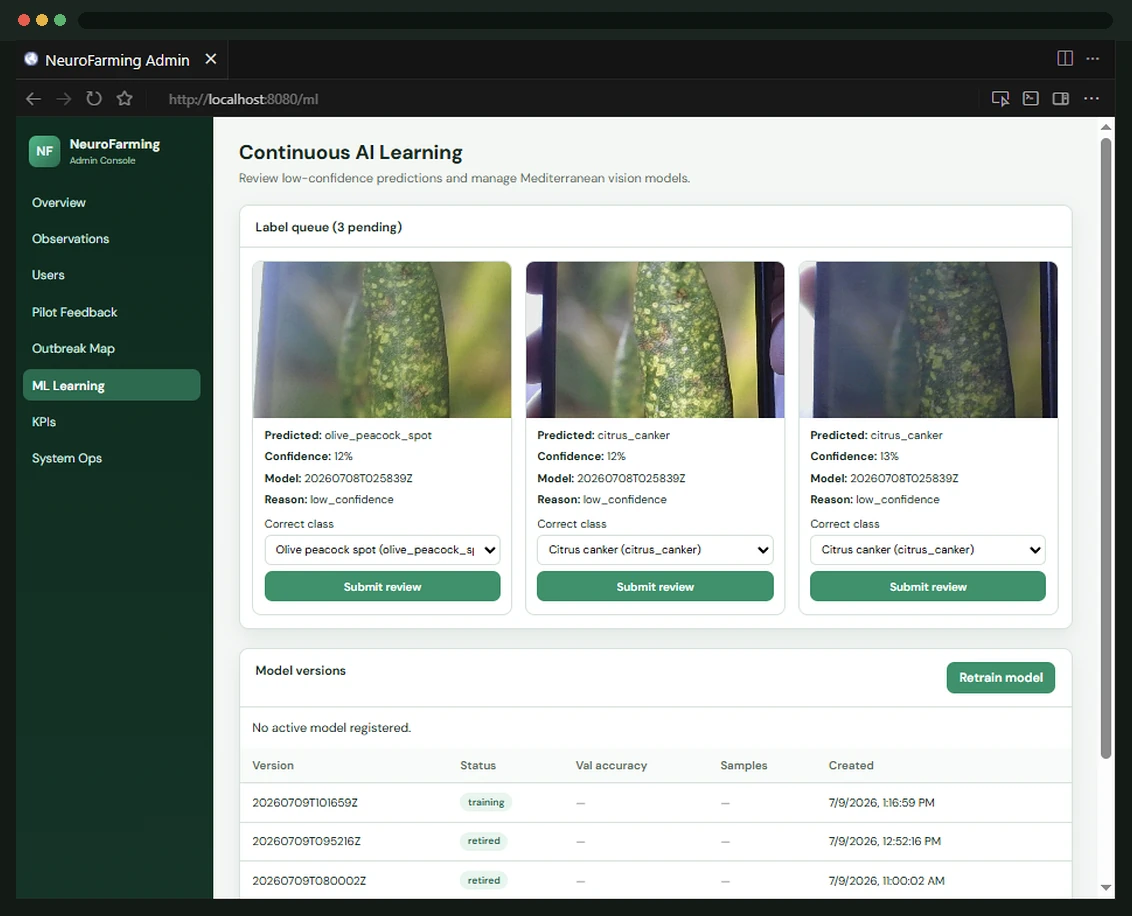Go back with the browser back arrow
The image size is (1132, 916).
pyautogui.click(x=33, y=99)
